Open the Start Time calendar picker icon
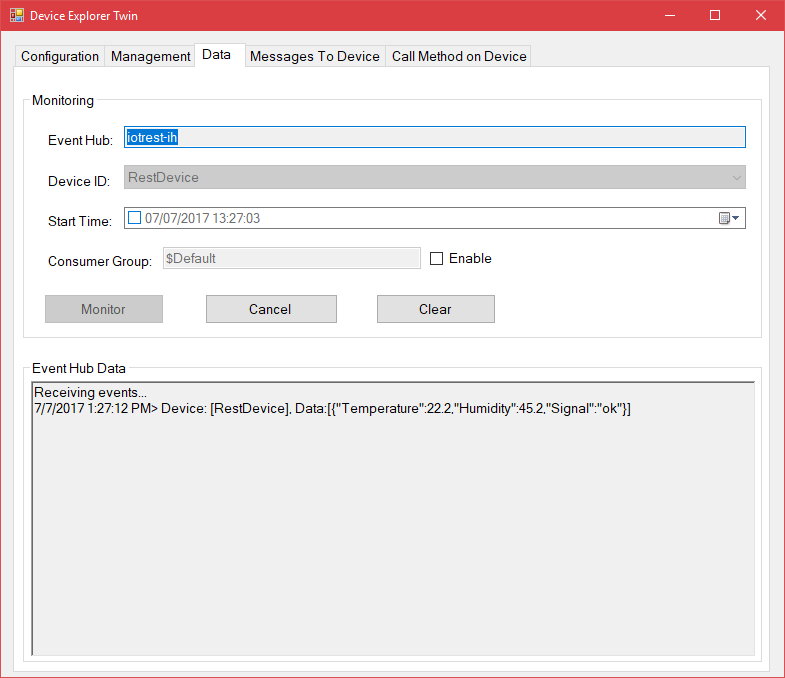The image size is (785, 678). [729, 218]
